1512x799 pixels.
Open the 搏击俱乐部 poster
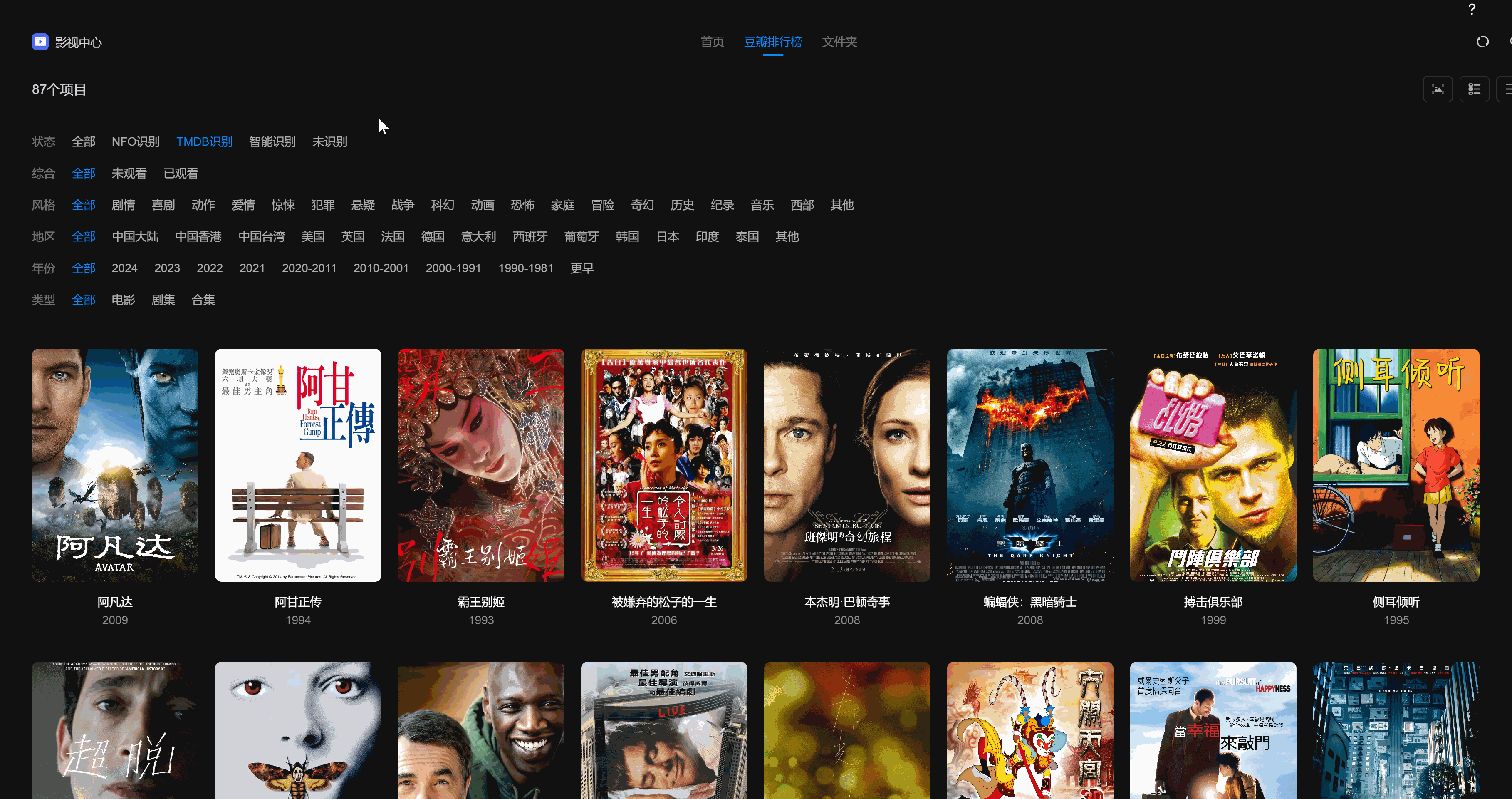[x=1213, y=465]
